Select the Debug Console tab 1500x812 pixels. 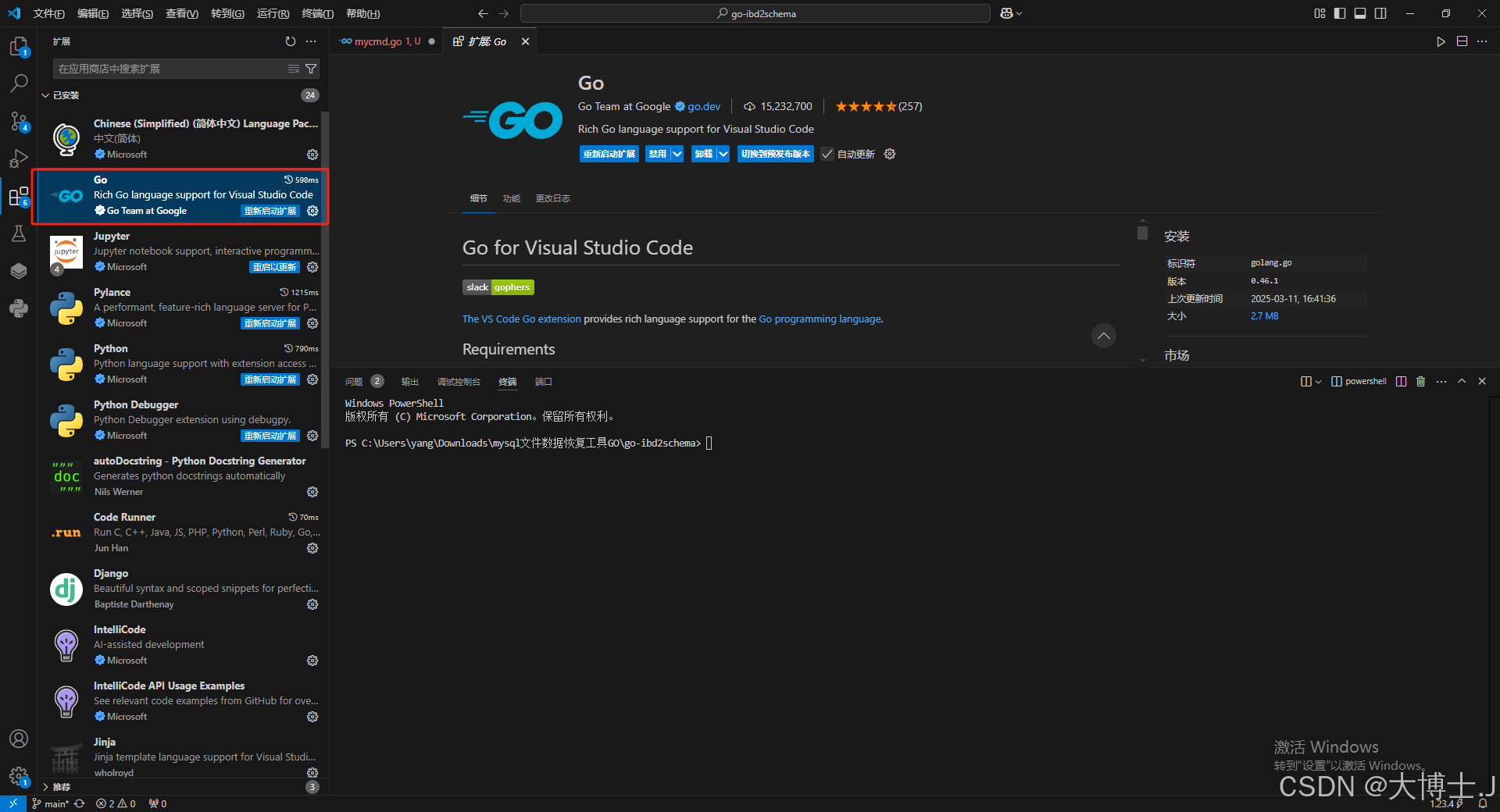(459, 382)
